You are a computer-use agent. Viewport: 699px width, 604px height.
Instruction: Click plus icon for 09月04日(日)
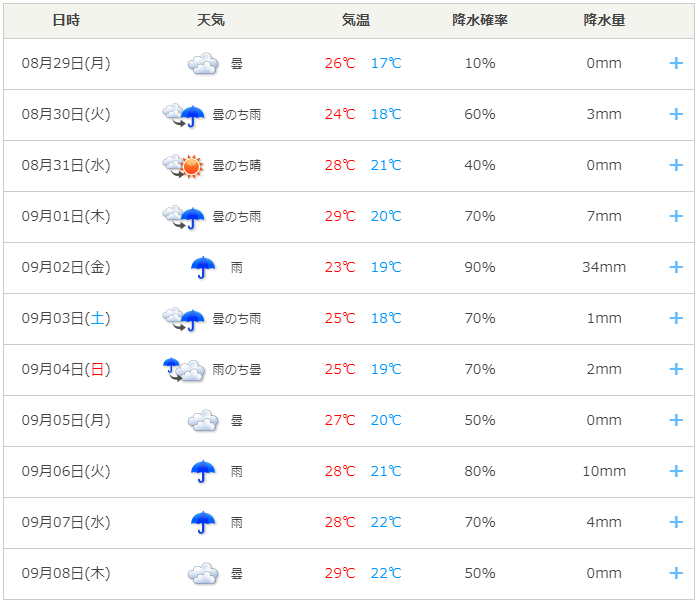676,369
